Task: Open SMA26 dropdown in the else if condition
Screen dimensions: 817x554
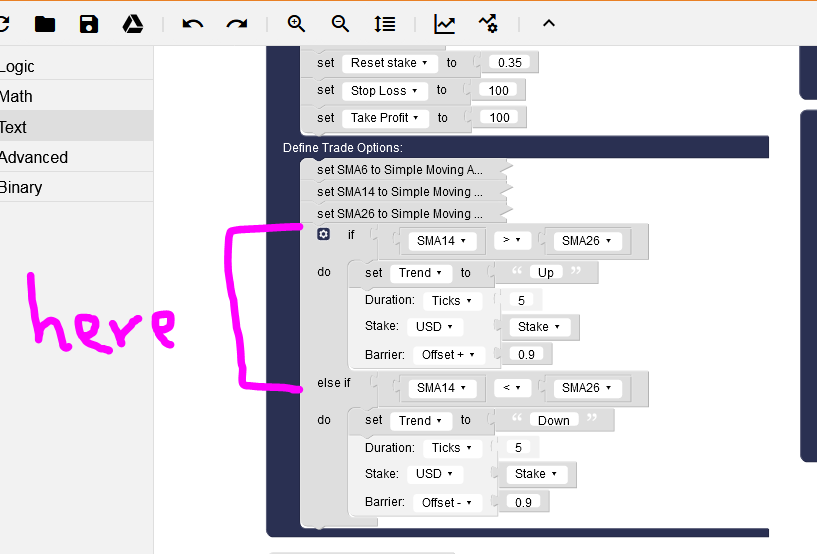Action: pyautogui.click(x=587, y=388)
